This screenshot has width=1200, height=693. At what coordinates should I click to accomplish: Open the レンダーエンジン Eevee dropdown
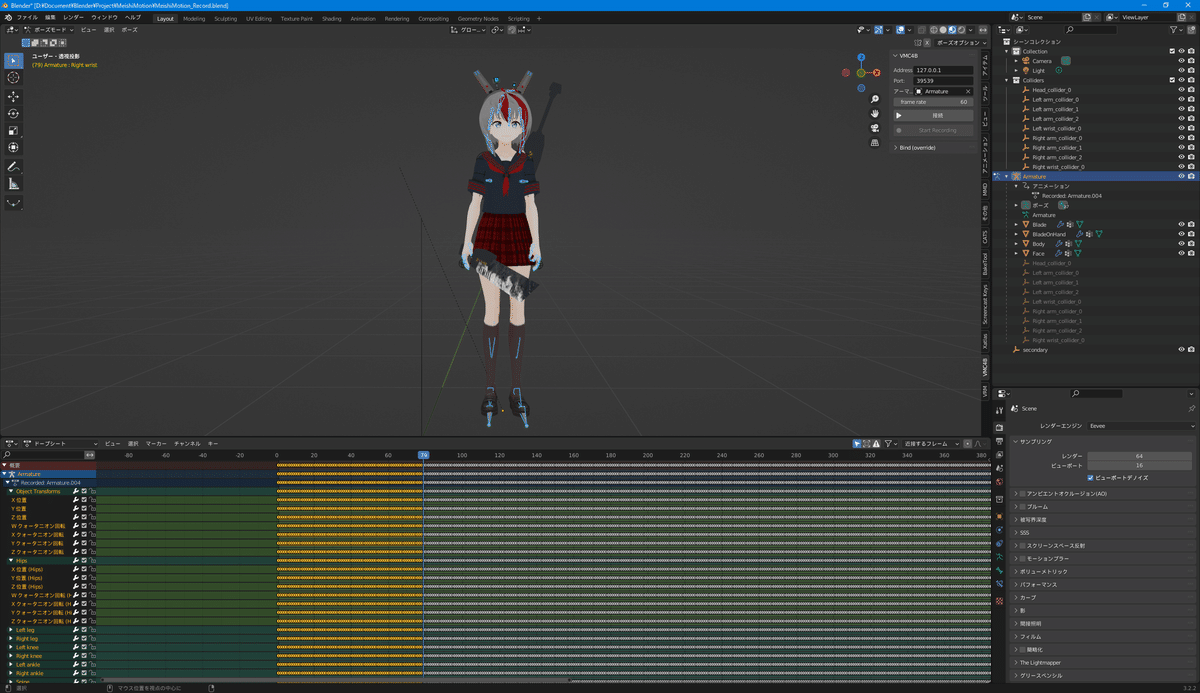(x=1142, y=426)
